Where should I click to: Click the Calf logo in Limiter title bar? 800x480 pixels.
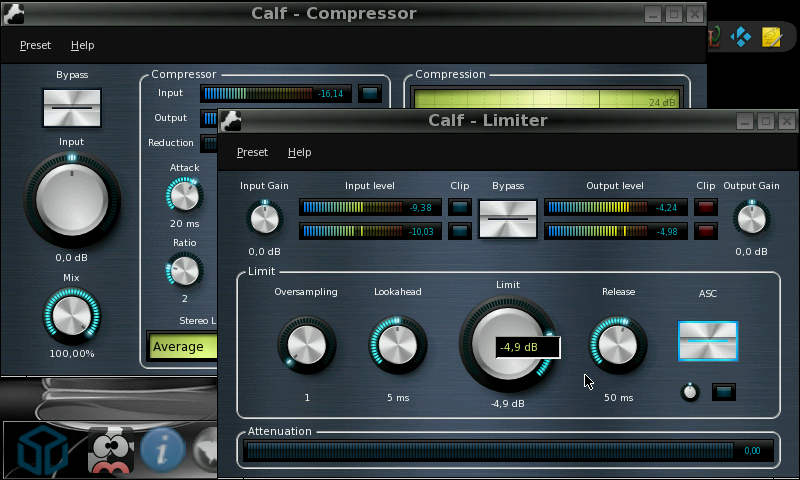pos(233,121)
